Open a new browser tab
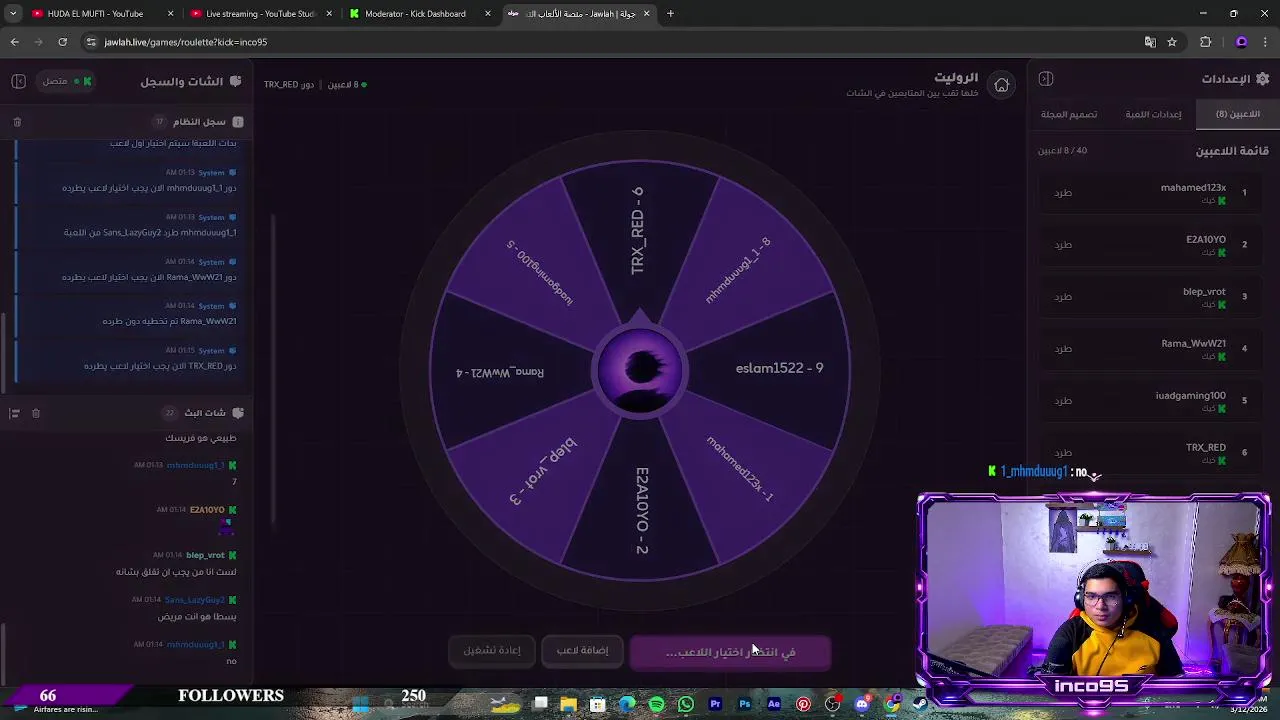 pyautogui.click(x=670, y=14)
